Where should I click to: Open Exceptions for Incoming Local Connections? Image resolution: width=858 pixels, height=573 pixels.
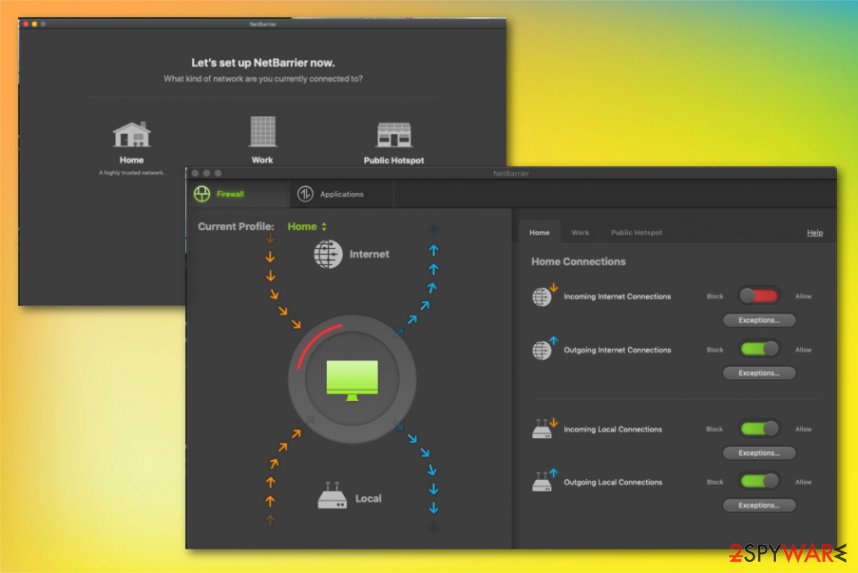click(x=759, y=453)
